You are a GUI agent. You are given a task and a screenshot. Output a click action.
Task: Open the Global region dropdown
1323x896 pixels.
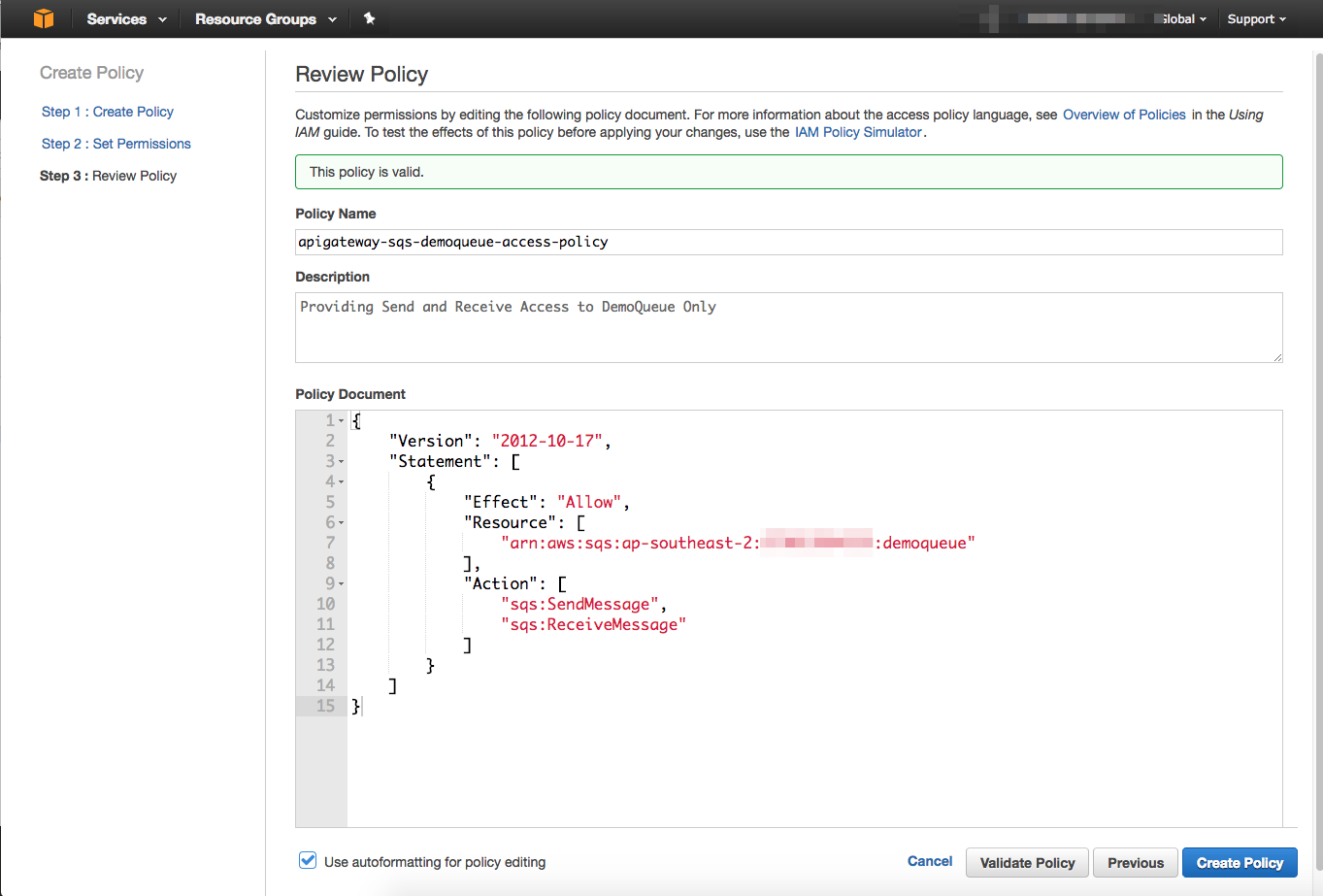point(1183,19)
